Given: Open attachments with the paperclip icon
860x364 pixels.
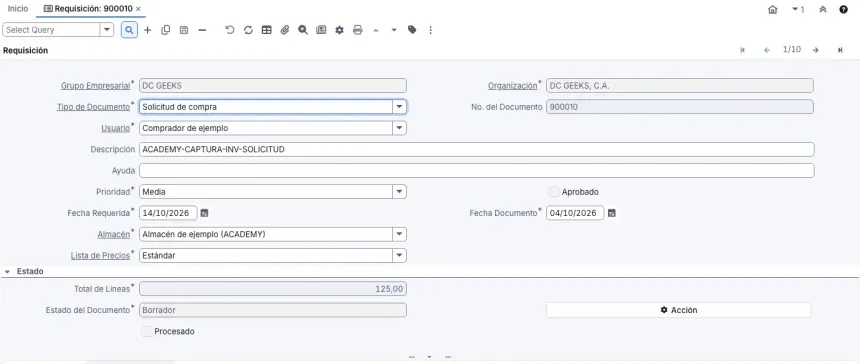Looking at the screenshot, I should (x=285, y=30).
